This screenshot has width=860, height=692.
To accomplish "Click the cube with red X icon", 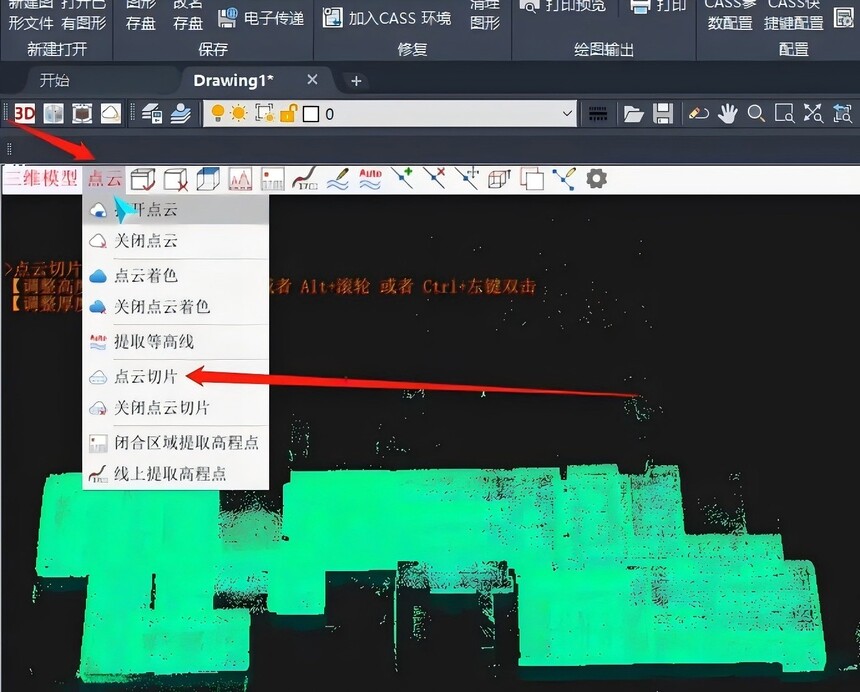I will pyautogui.click(x=176, y=179).
